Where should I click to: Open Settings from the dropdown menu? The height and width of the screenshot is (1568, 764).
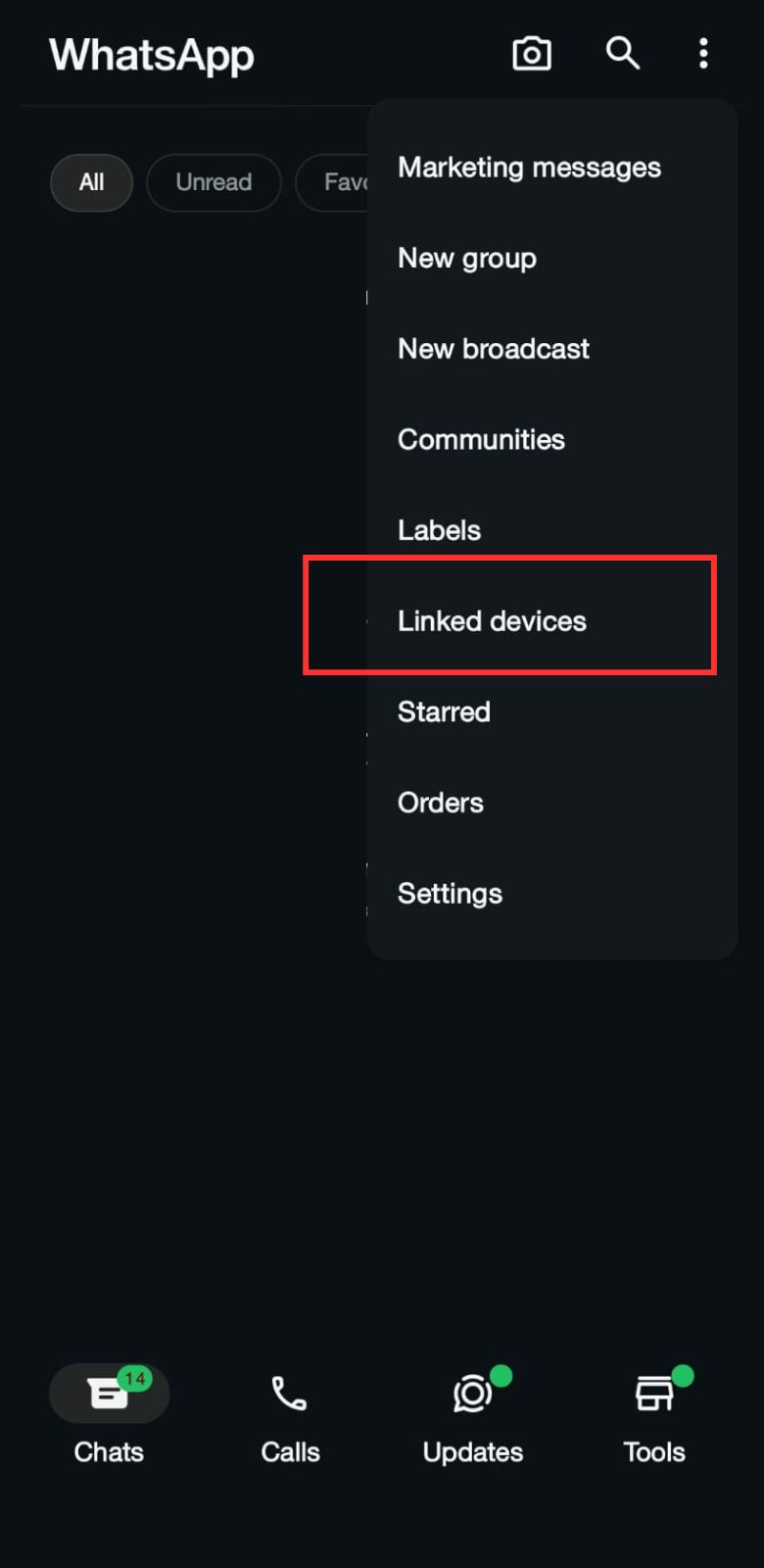(450, 894)
